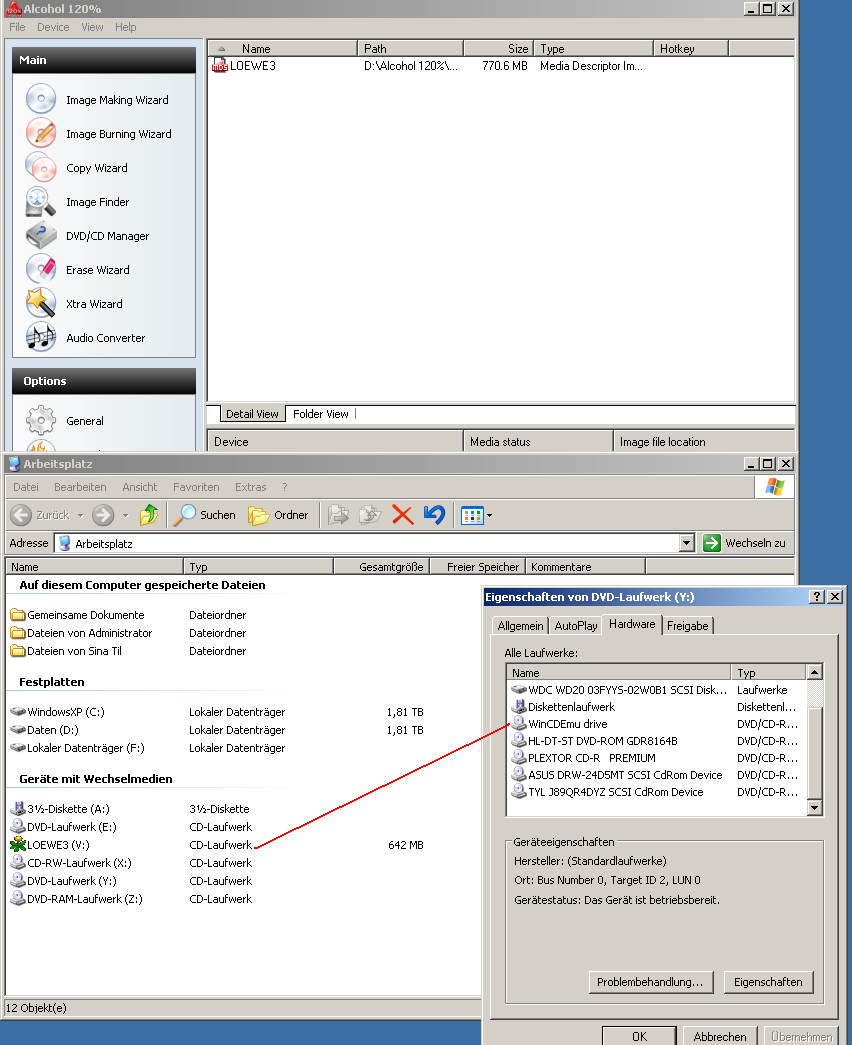
Task: Switch to the Freigabe tab
Action: click(687, 626)
